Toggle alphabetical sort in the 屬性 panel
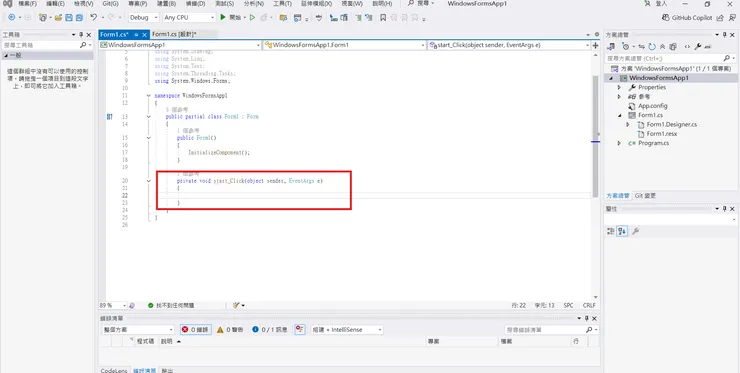740x373 pixels. (622, 231)
